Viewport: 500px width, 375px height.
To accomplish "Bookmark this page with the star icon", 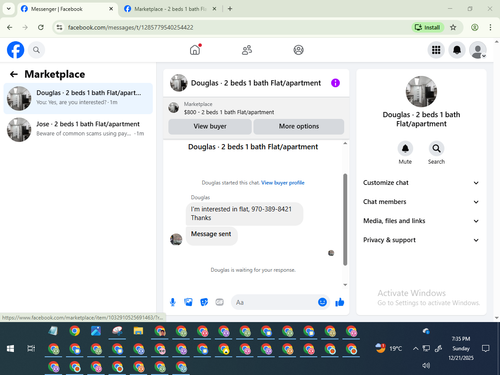I will click(x=453, y=27).
